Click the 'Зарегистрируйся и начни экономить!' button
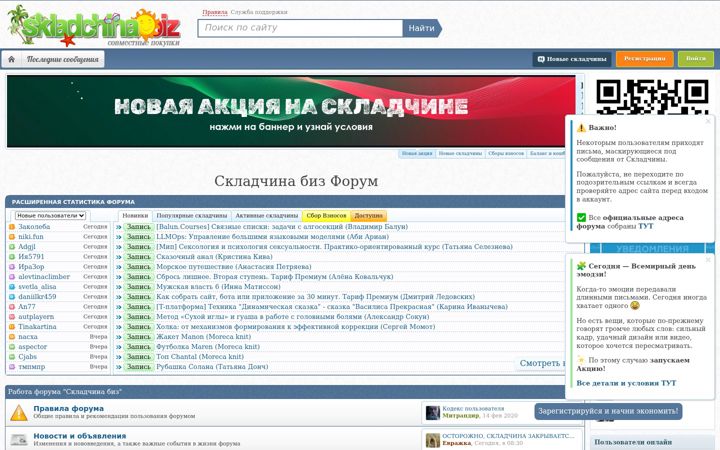The image size is (720, 450). (x=608, y=411)
